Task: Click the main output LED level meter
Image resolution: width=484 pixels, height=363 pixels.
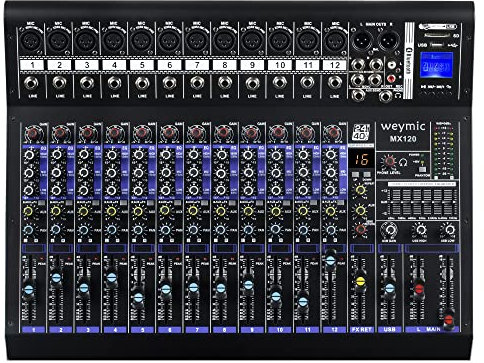Action: click(x=444, y=150)
